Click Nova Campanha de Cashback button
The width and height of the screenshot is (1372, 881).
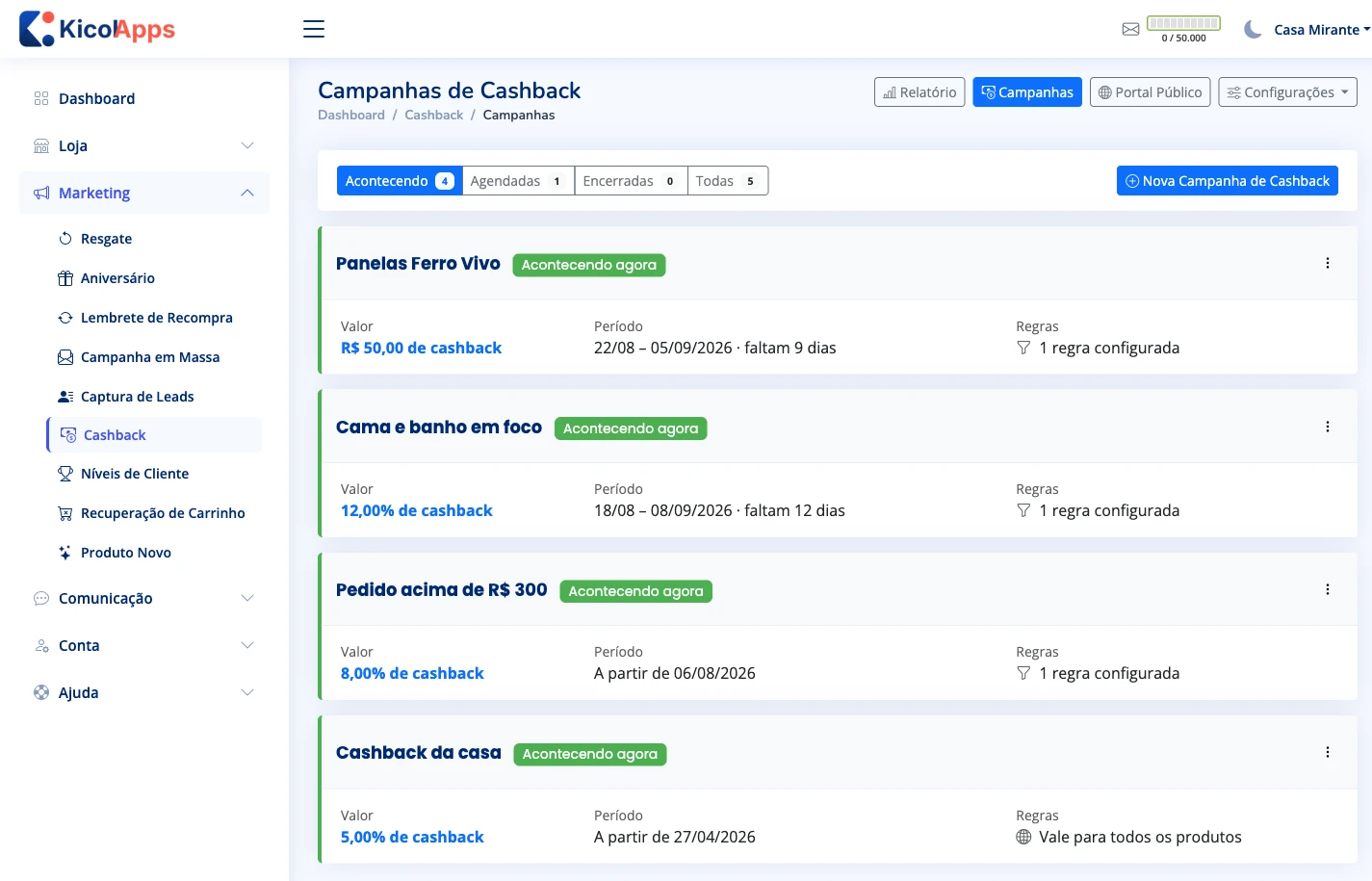1228,181
